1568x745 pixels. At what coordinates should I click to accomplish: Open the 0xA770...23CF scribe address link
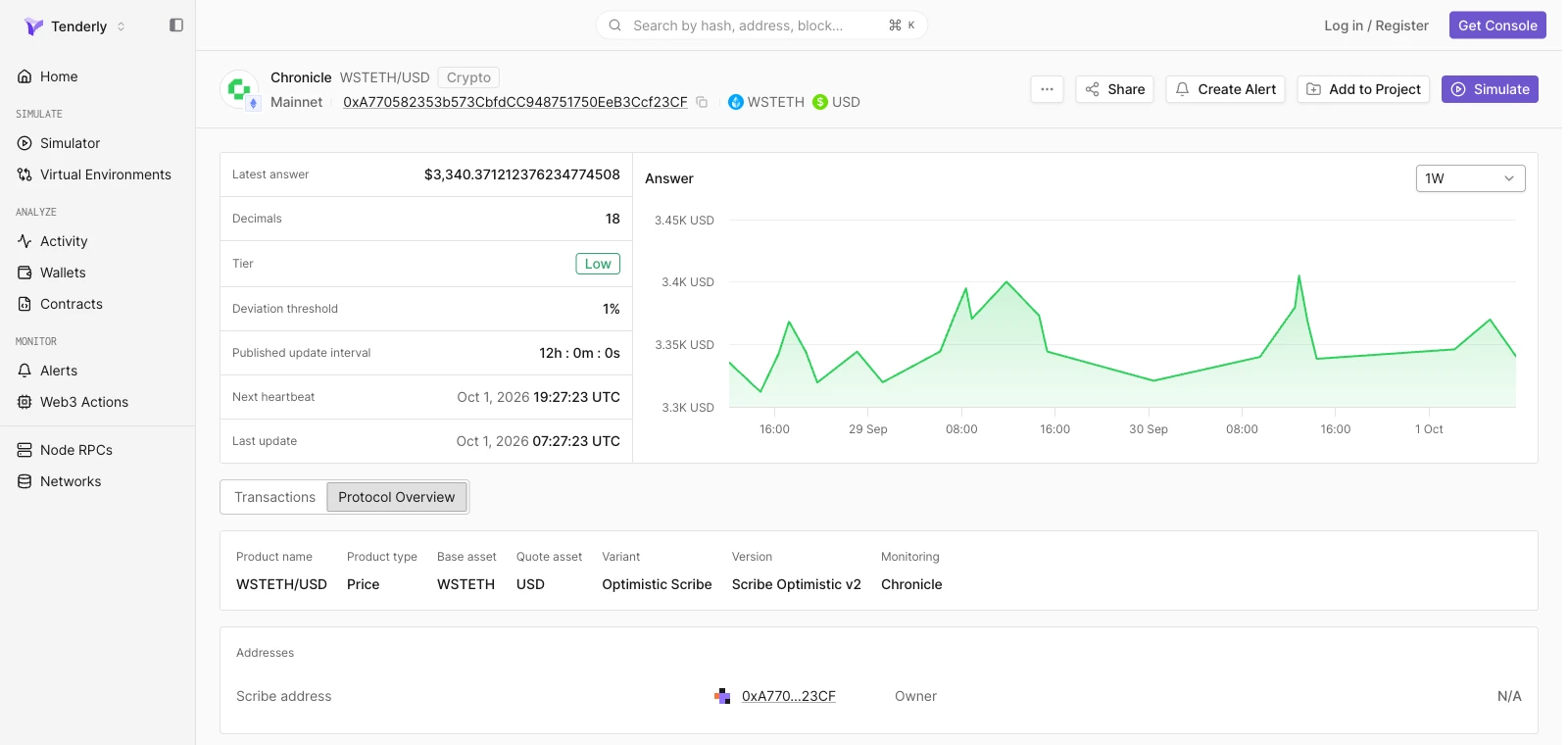(x=789, y=696)
